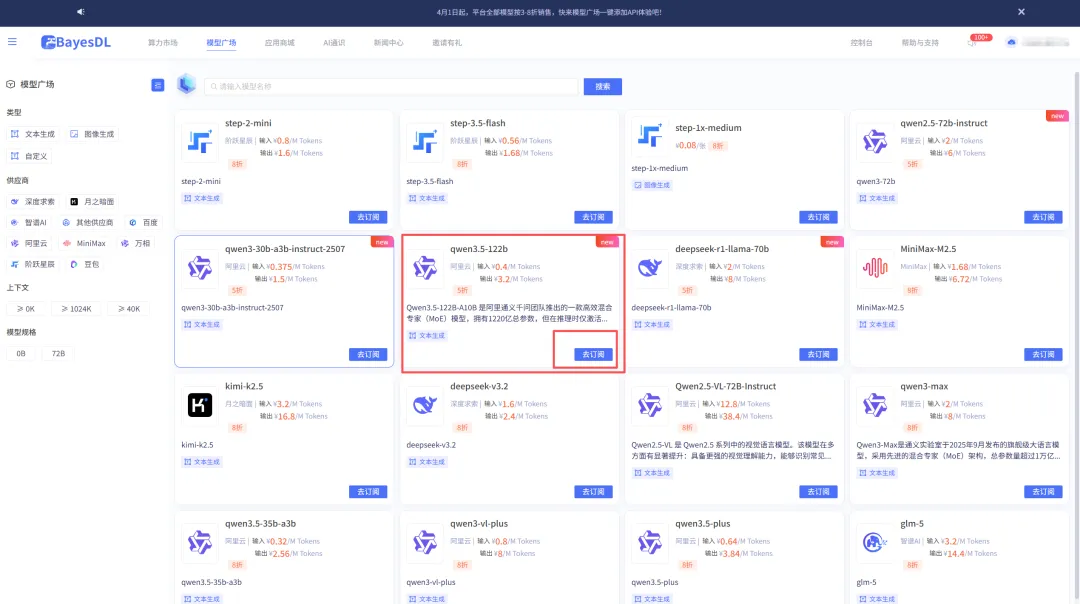Click the page vertical scrollbar
The width and height of the screenshot is (1080, 604).
pyautogui.click(x=1077, y=334)
